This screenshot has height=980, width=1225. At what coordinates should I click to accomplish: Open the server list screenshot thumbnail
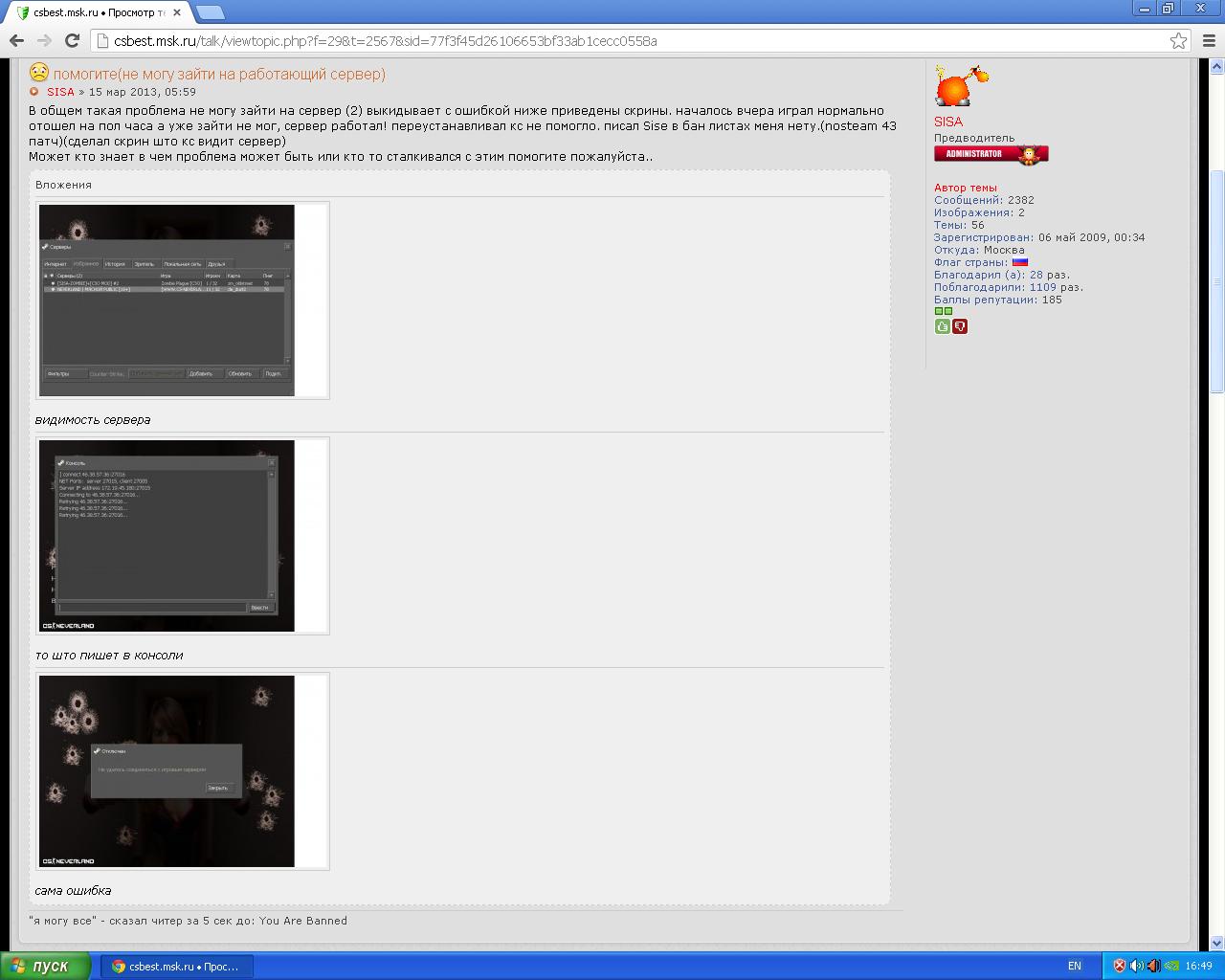point(167,300)
